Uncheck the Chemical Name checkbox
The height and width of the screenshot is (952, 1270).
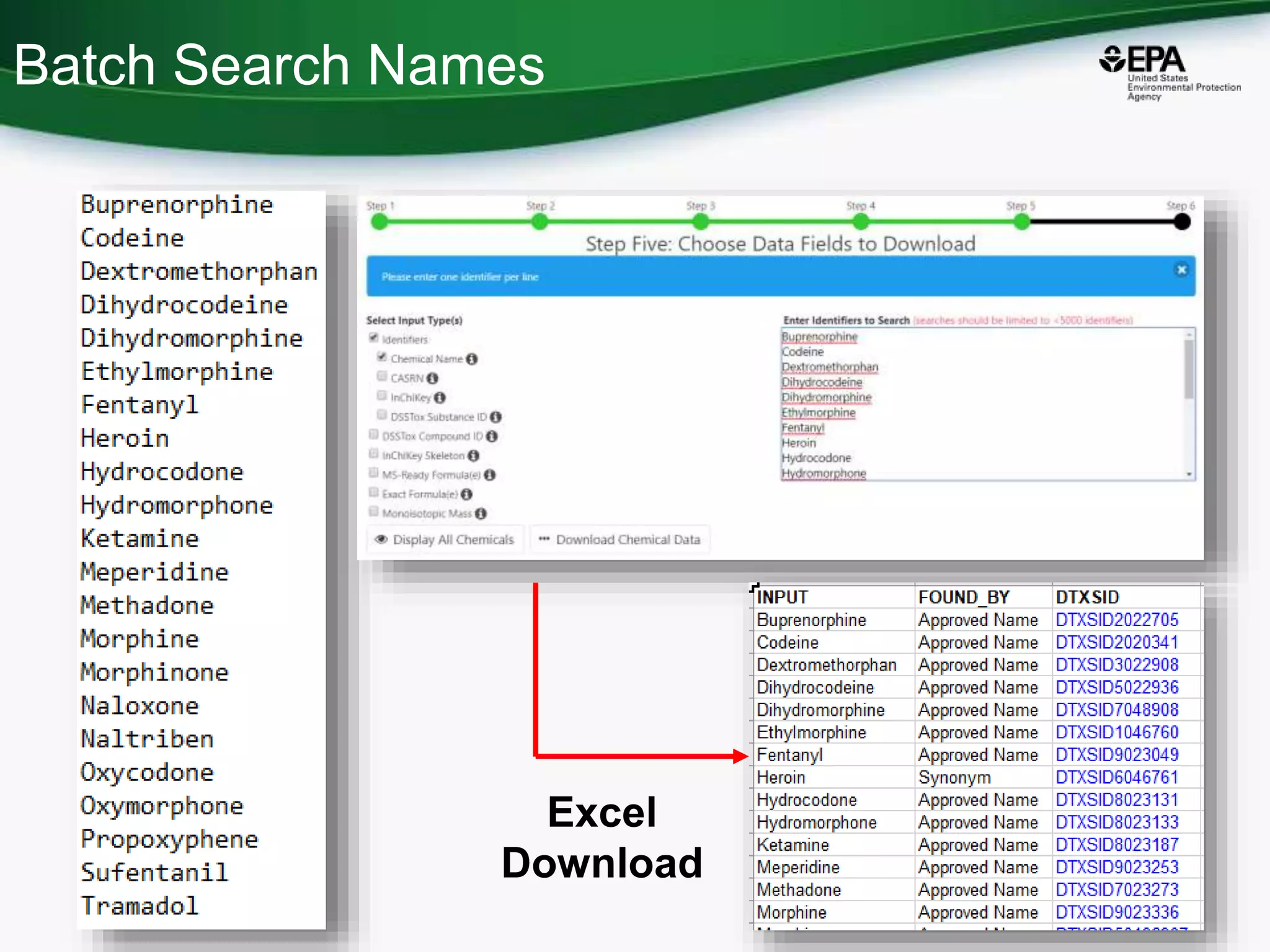(382, 357)
